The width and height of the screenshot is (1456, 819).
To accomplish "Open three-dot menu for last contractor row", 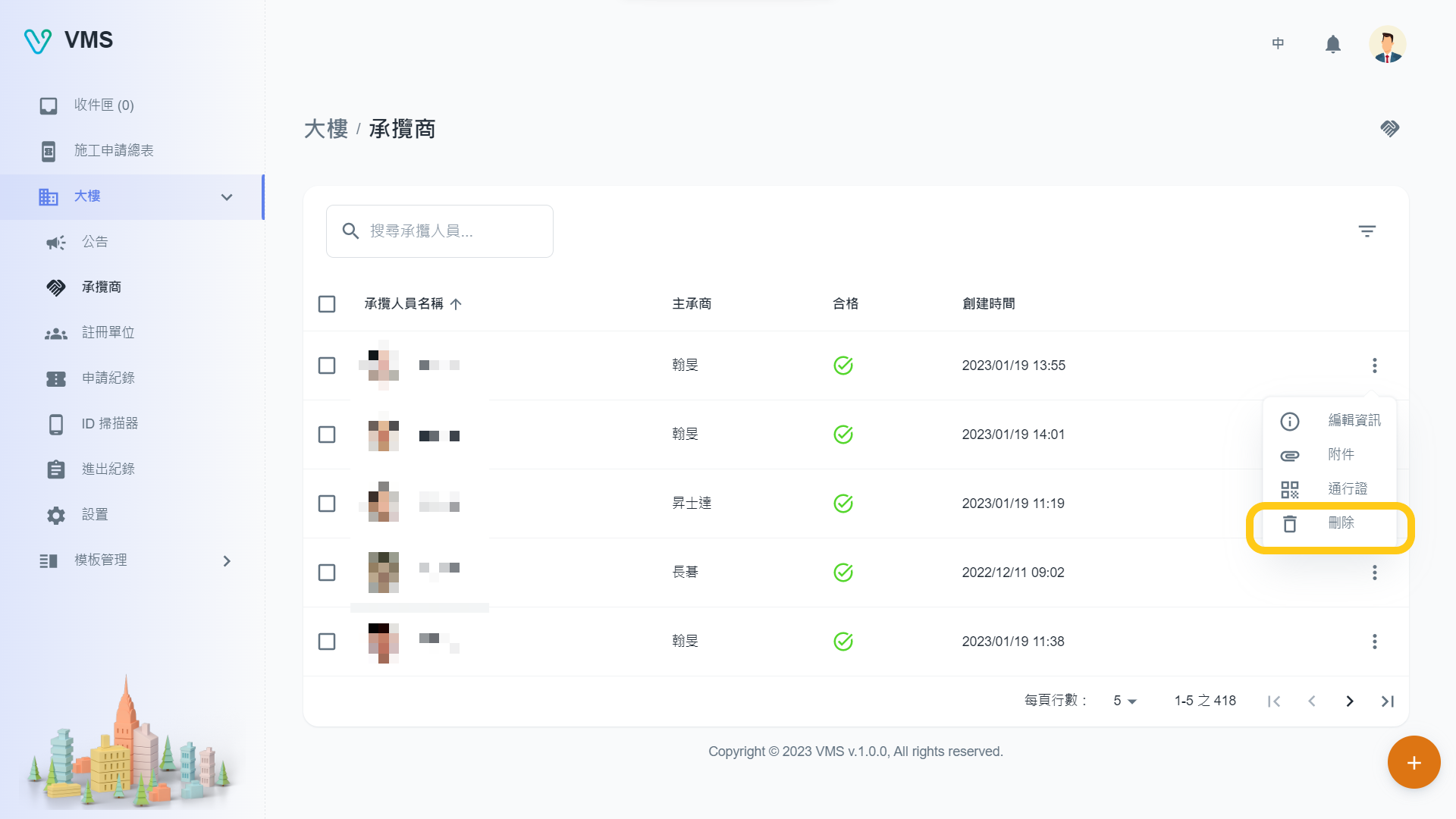I will click(1374, 642).
